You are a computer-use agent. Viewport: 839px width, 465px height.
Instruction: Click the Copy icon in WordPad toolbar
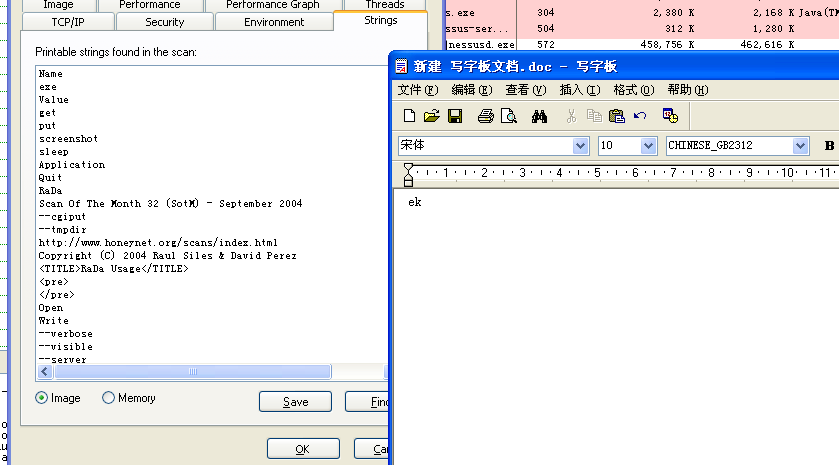click(594, 116)
